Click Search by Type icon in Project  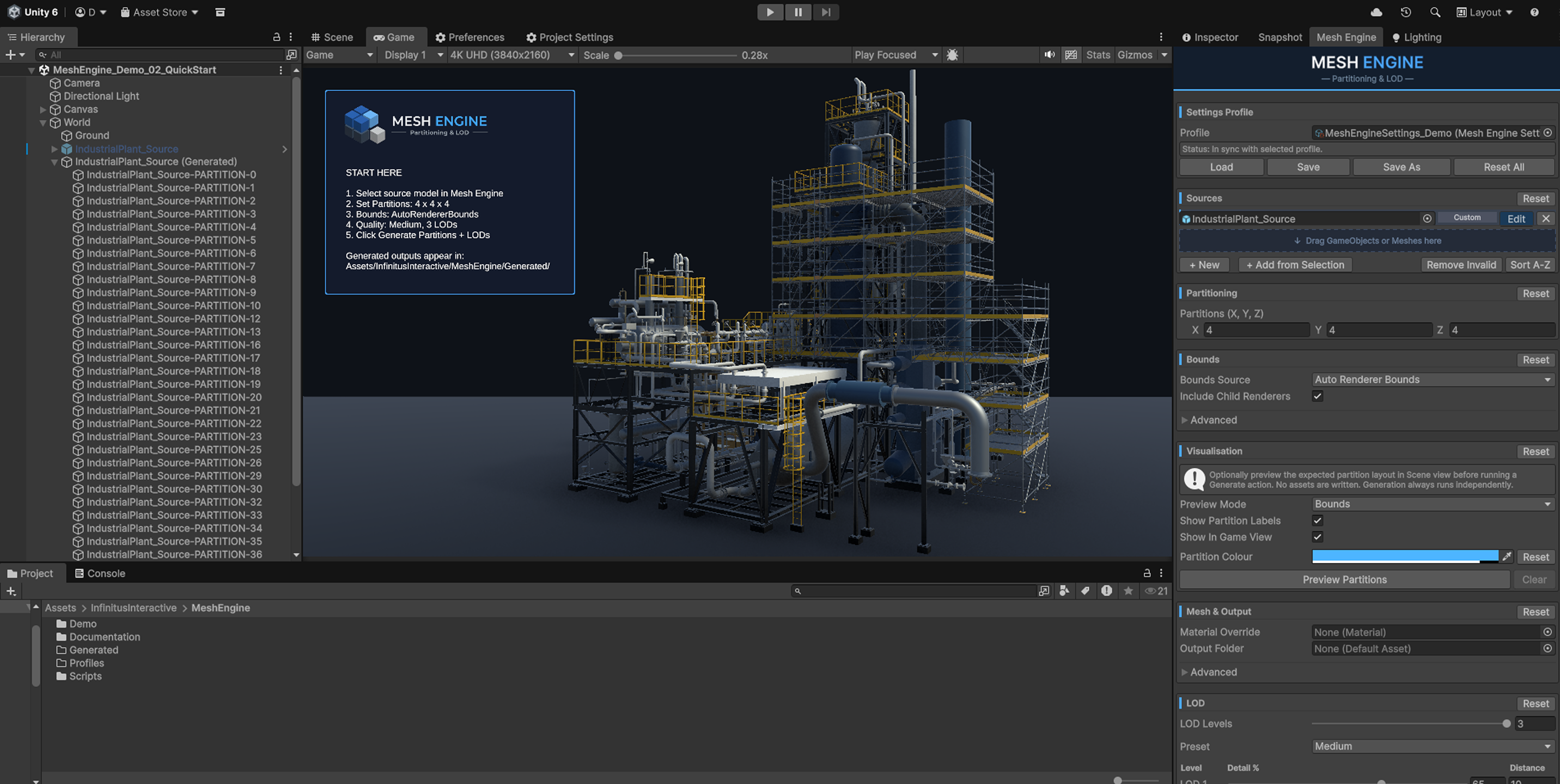pos(1064,591)
